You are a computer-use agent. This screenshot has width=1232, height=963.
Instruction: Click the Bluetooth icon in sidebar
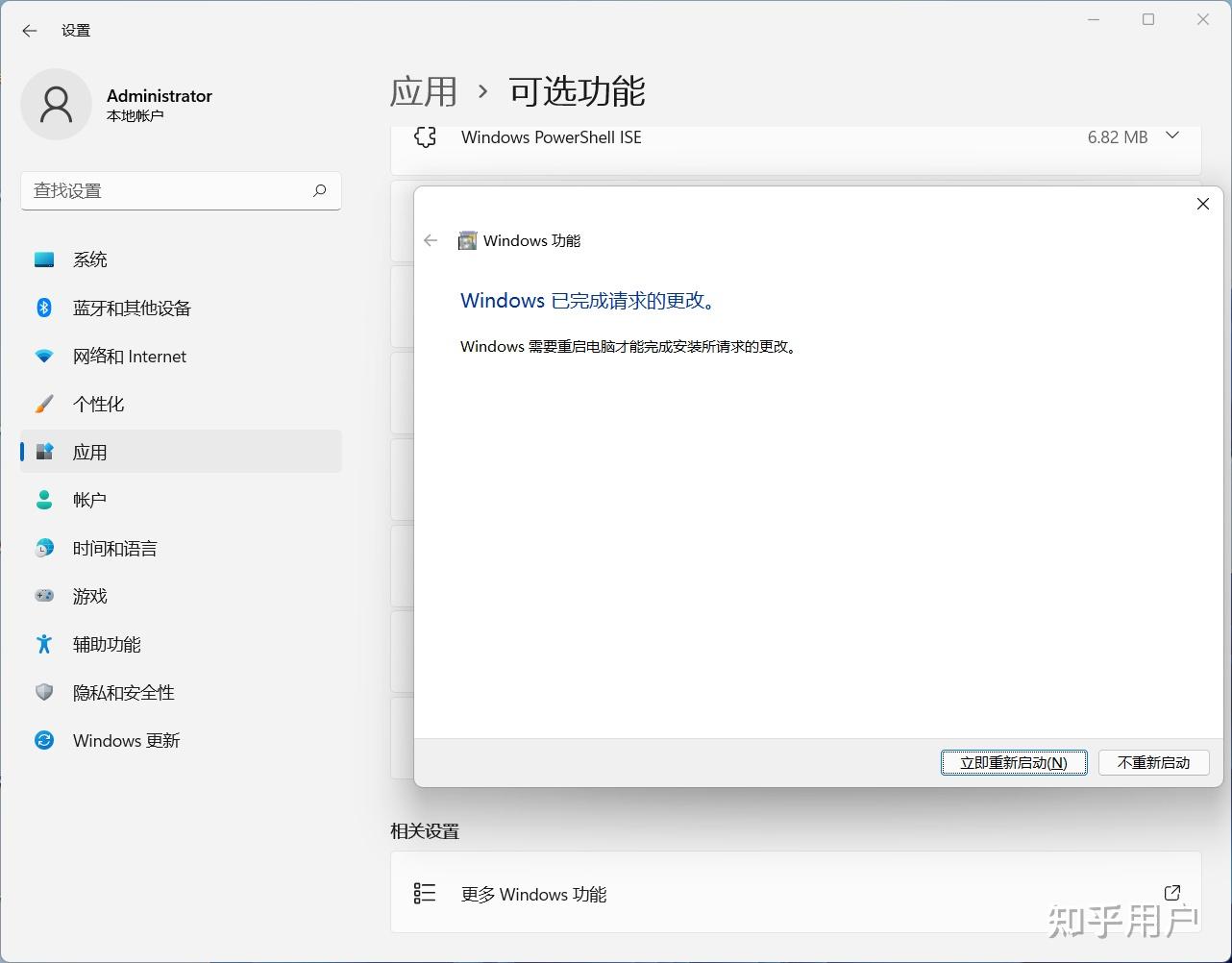pos(44,308)
